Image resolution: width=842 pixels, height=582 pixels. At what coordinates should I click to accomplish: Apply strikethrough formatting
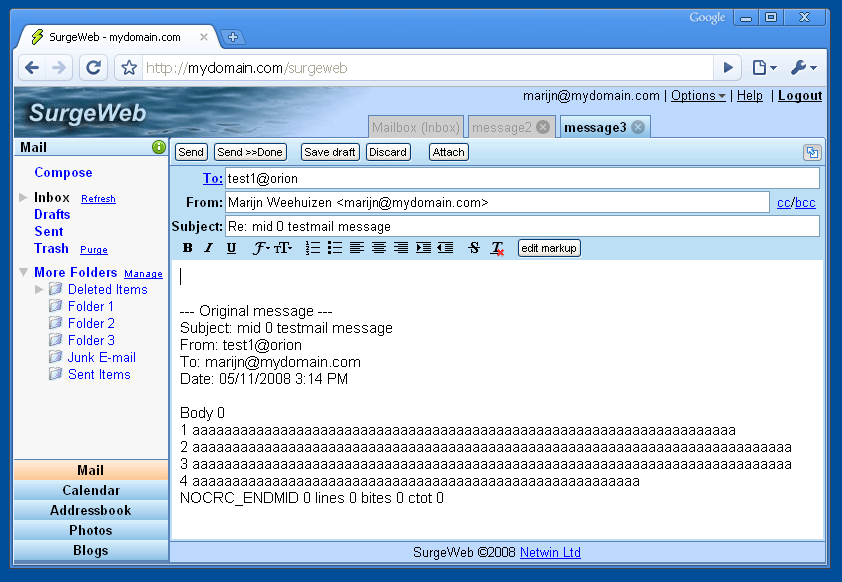click(474, 248)
